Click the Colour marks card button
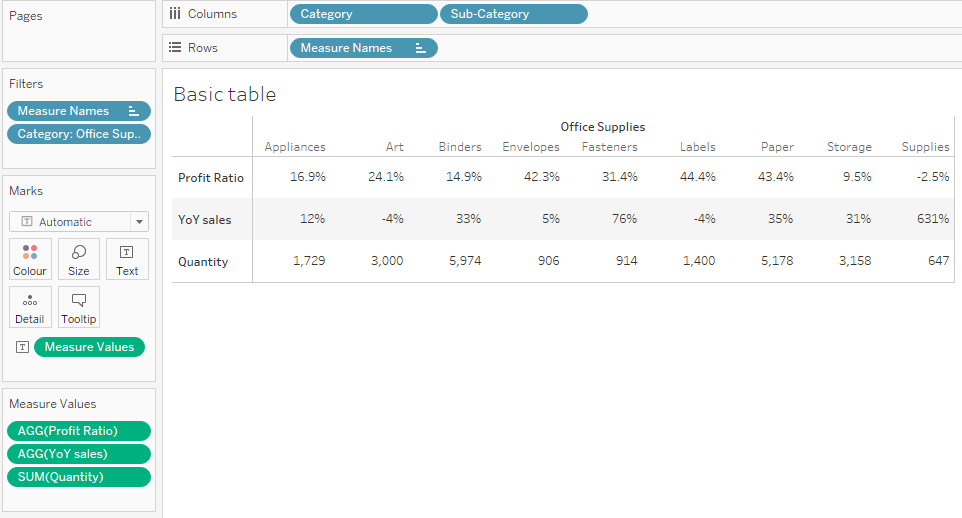The image size is (962, 518). pyautogui.click(x=30, y=259)
